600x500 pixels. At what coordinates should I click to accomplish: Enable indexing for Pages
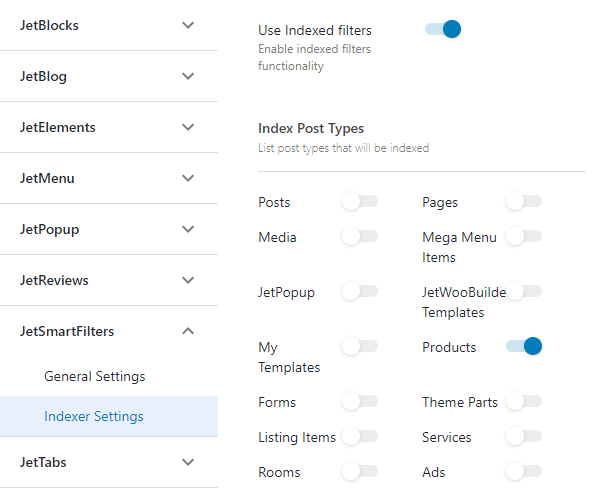(x=523, y=201)
